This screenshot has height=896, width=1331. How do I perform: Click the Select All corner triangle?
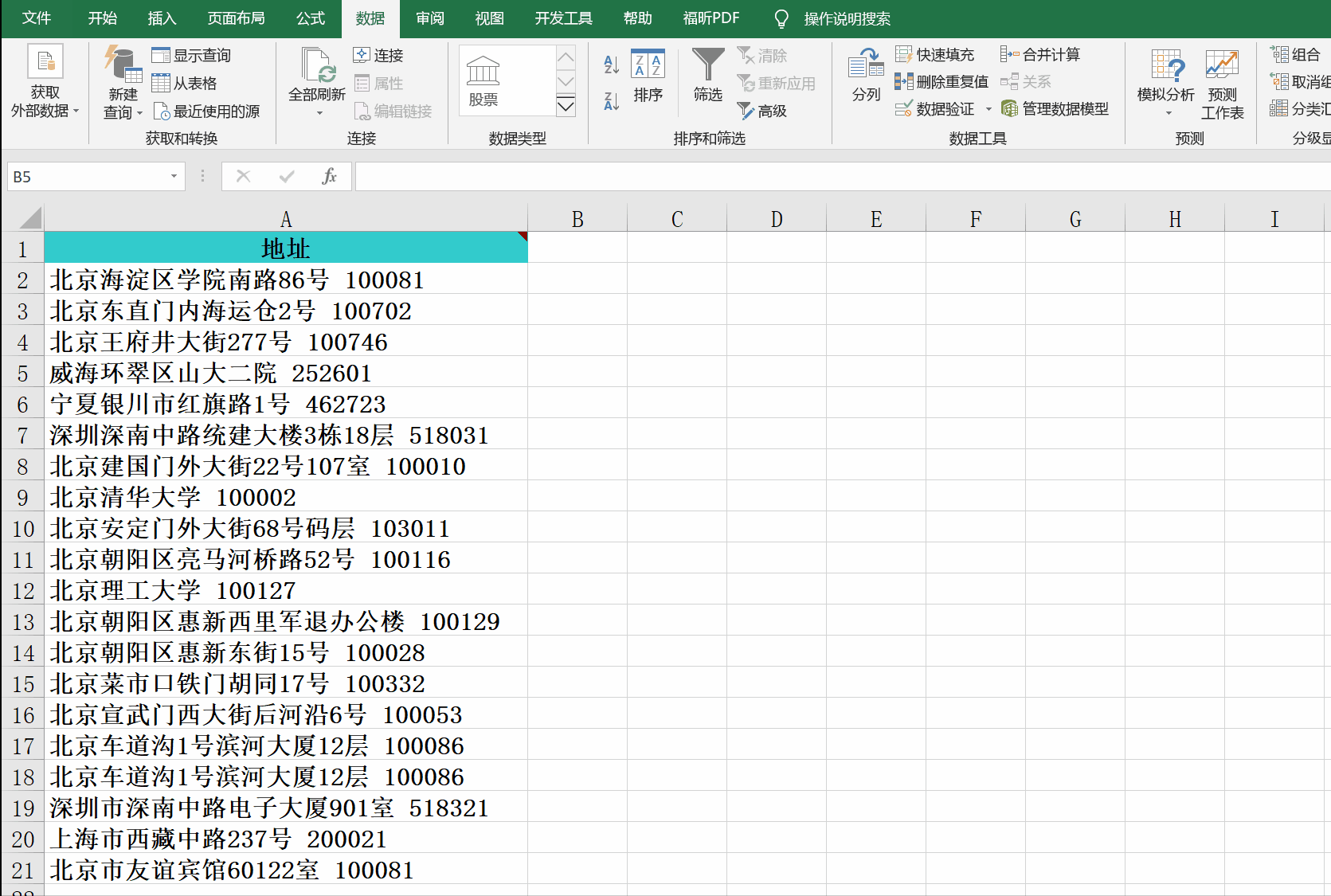coord(30,217)
